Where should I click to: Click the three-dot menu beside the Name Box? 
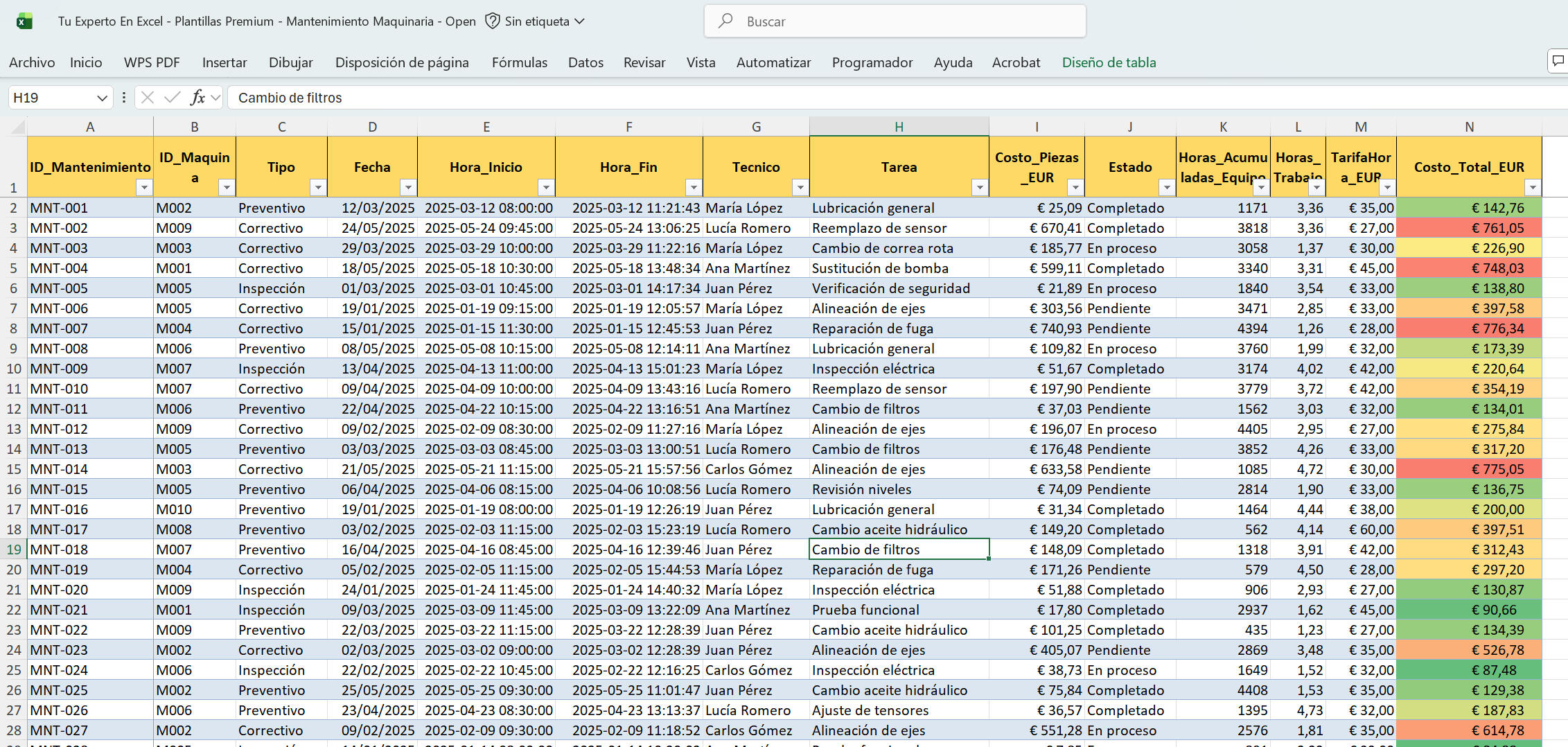(x=123, y=97)
